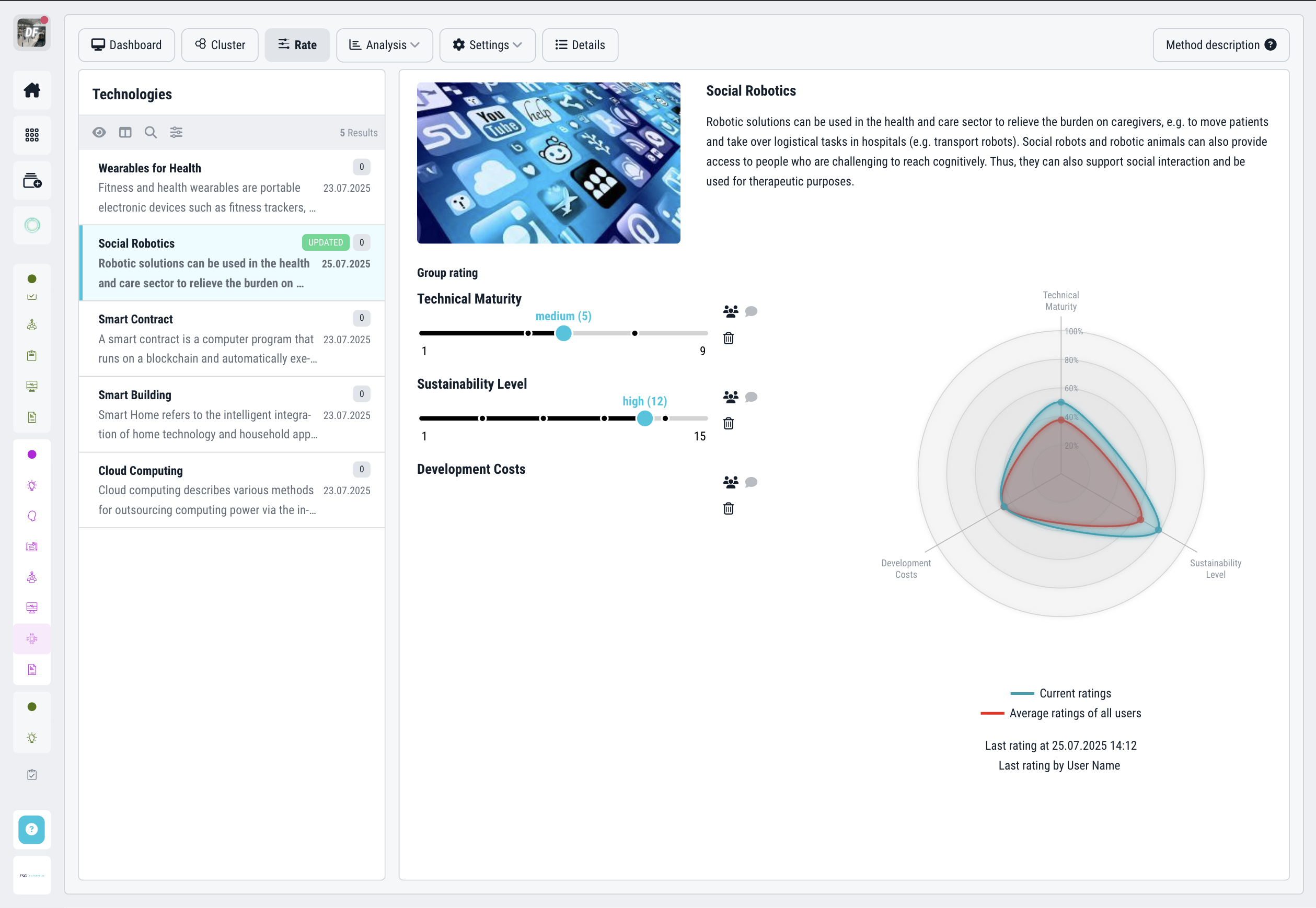Image resolution: width=1316 pixels, height=908 pixels.
Task: Delete the Technical Maturity rating via trash icon
Action: point(729,338)
